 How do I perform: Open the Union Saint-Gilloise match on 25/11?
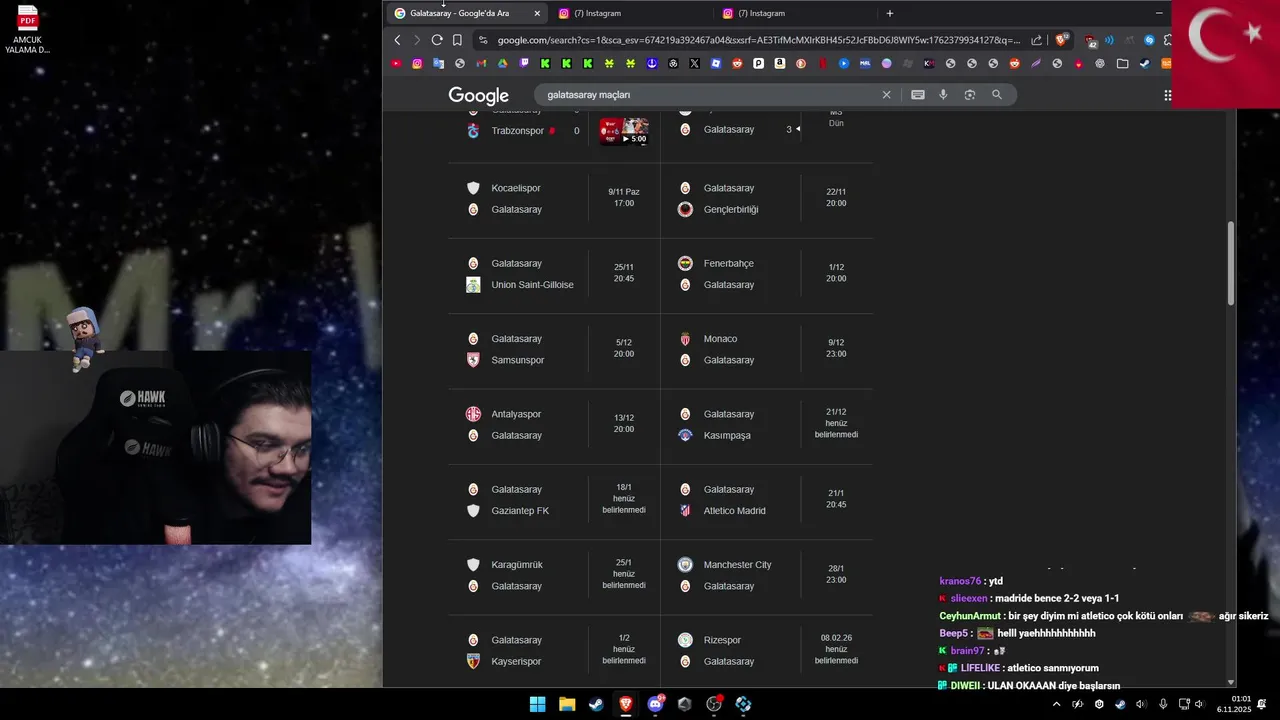pyautogui.click(x=554, y=274)
